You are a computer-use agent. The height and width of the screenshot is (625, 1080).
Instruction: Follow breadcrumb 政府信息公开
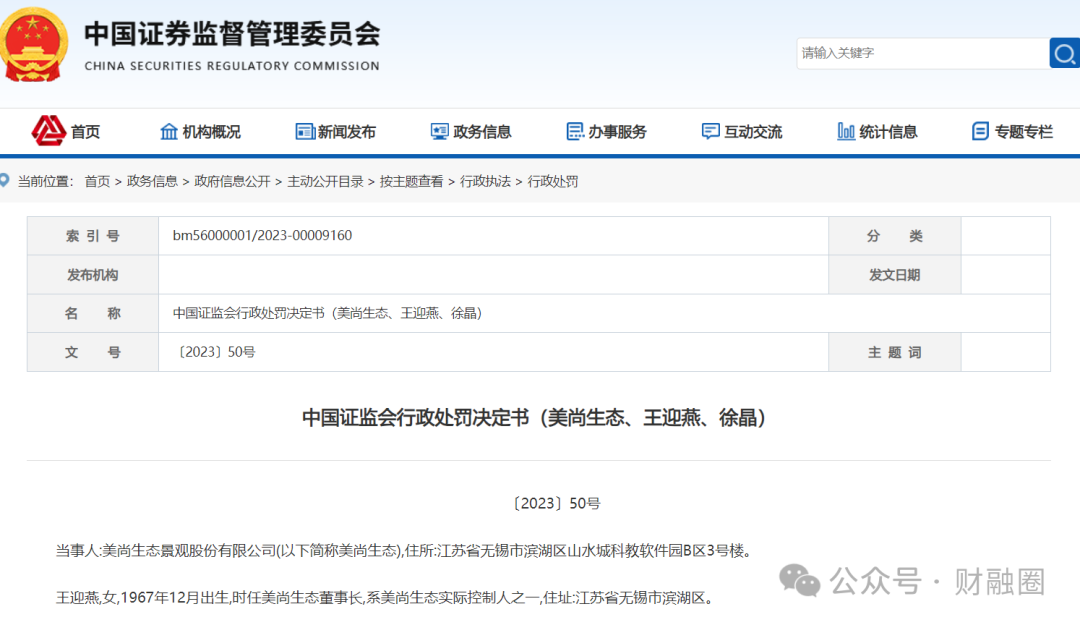click(233, 181)
